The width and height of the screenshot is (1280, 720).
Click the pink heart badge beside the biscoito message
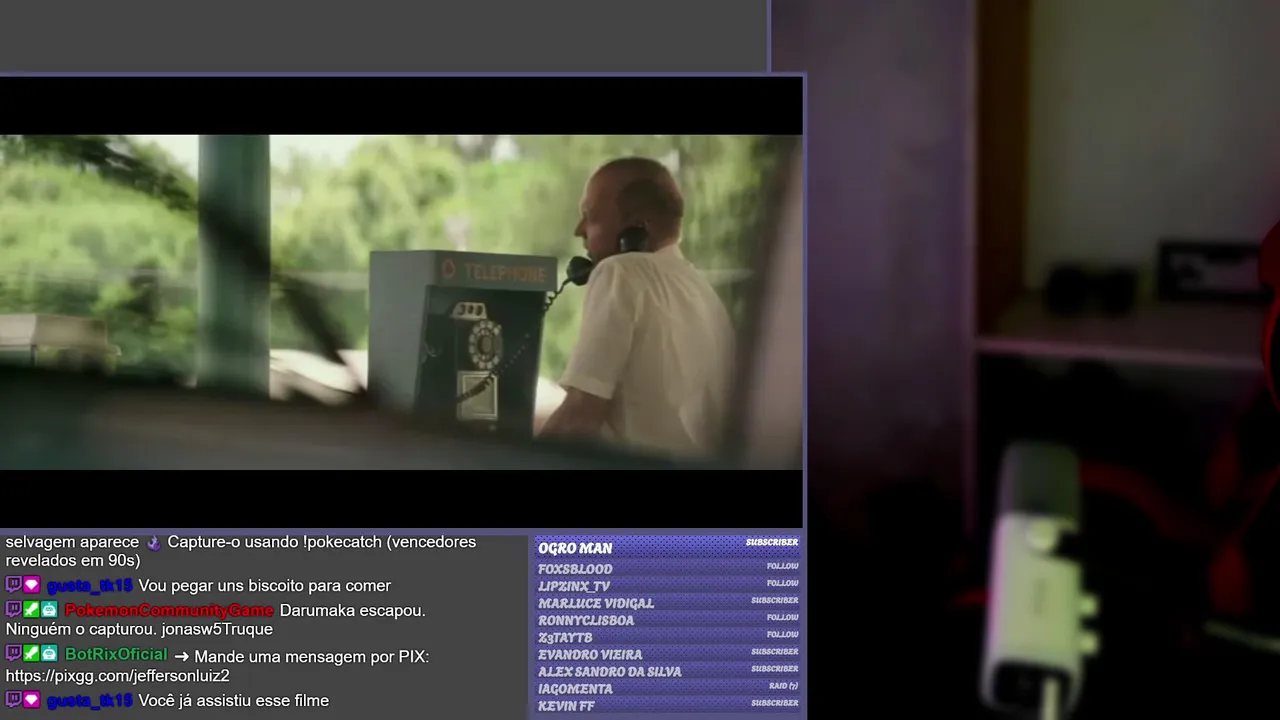(x=31, y=585)
